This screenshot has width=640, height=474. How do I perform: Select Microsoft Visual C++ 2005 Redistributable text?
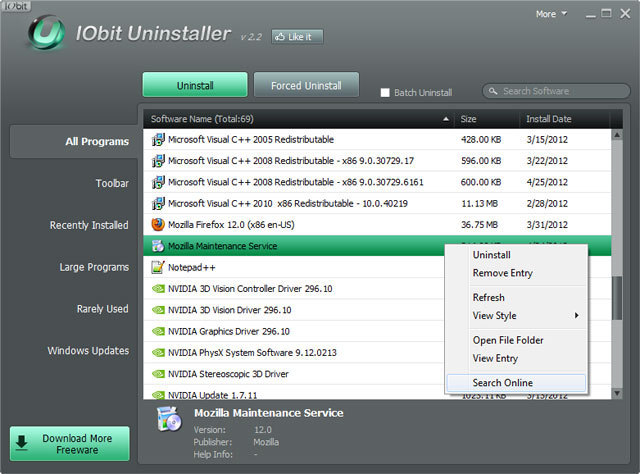(x=251, y=140)
